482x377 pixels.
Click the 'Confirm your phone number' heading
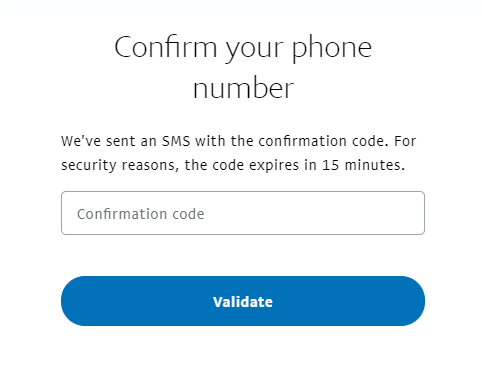tap(243, 67)
